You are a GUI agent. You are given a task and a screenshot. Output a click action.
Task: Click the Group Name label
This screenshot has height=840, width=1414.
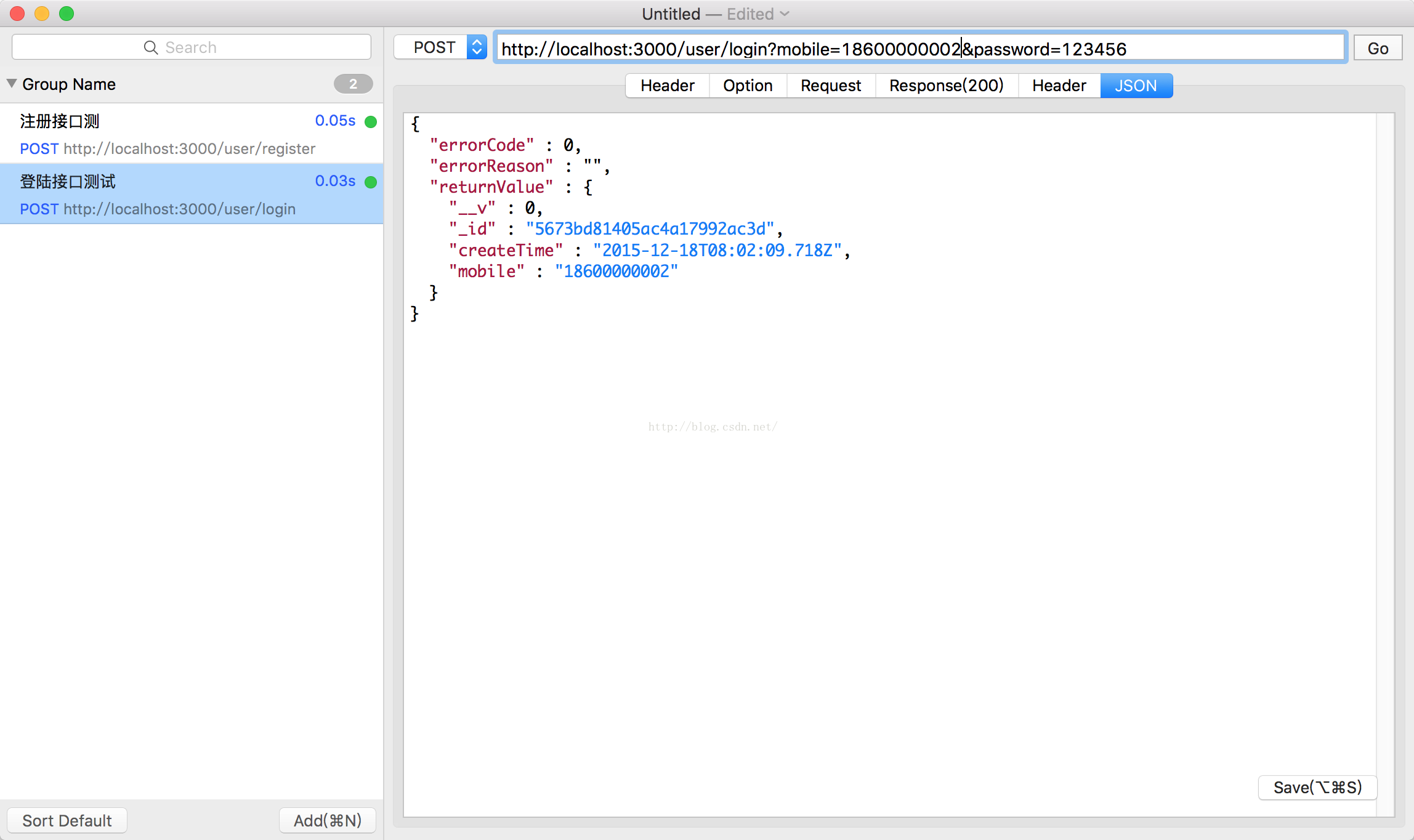click(x=69, y=84)
